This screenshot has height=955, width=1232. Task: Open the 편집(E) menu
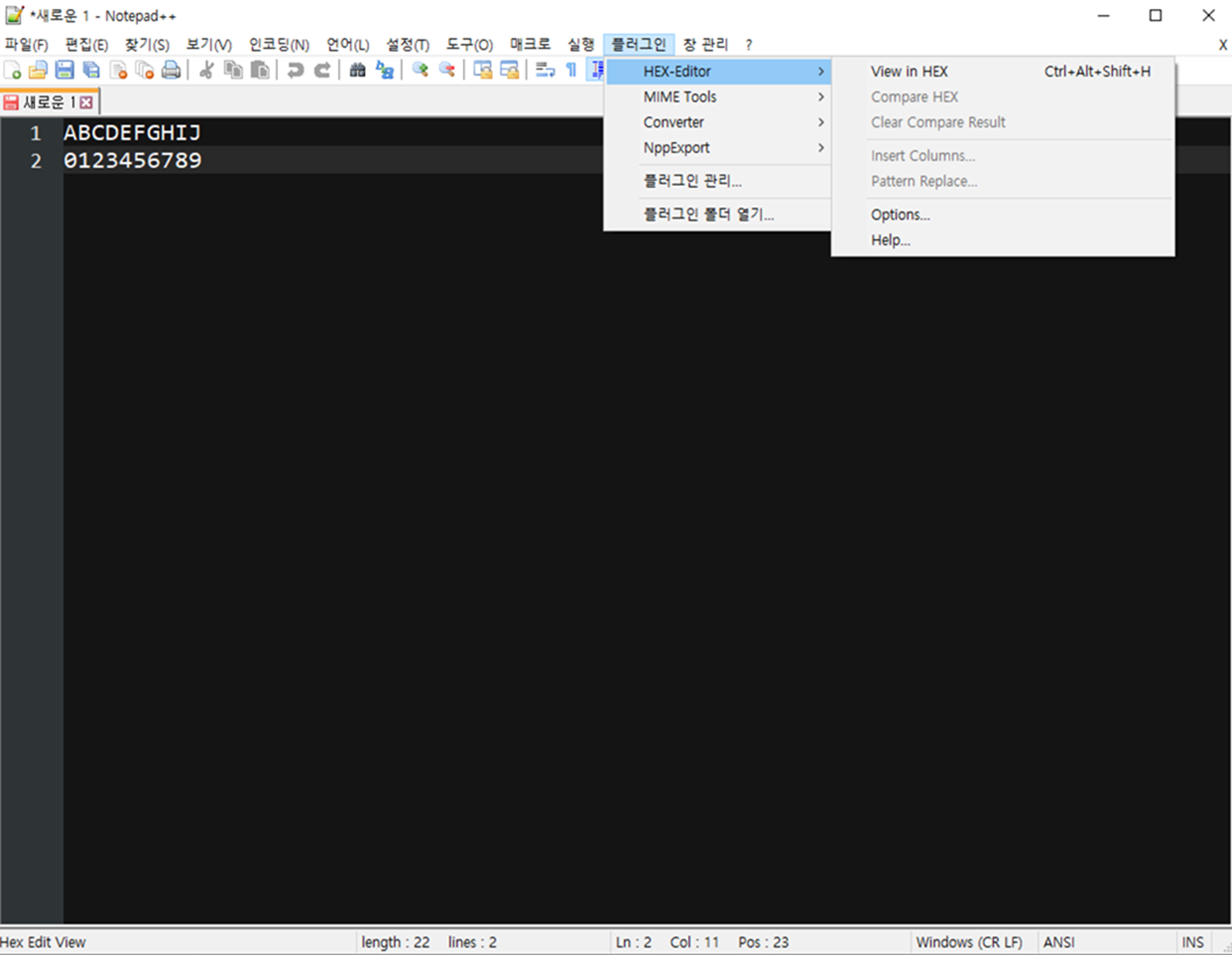87,45
